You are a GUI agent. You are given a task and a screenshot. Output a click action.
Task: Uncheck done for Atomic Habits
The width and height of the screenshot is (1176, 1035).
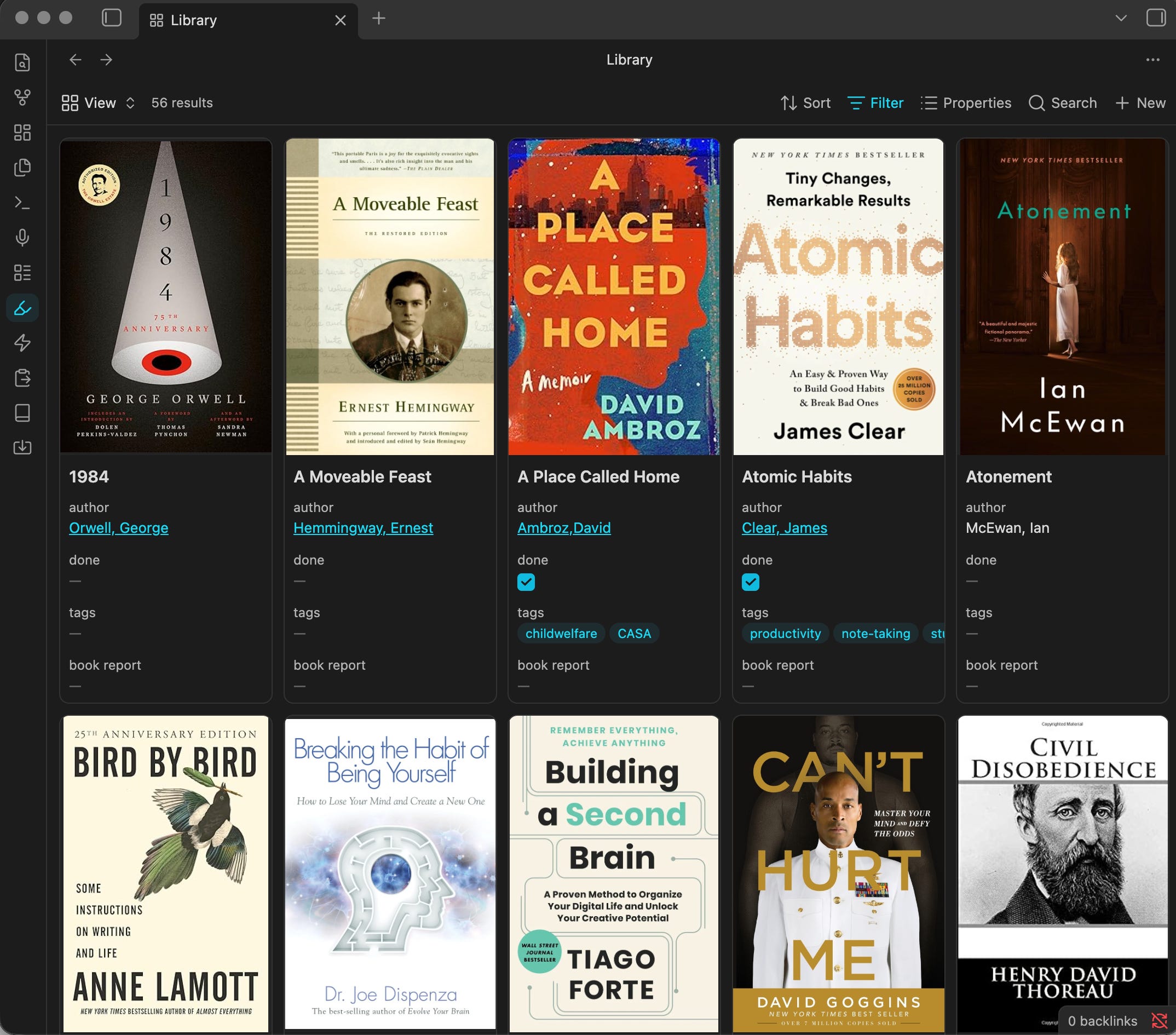750,582
